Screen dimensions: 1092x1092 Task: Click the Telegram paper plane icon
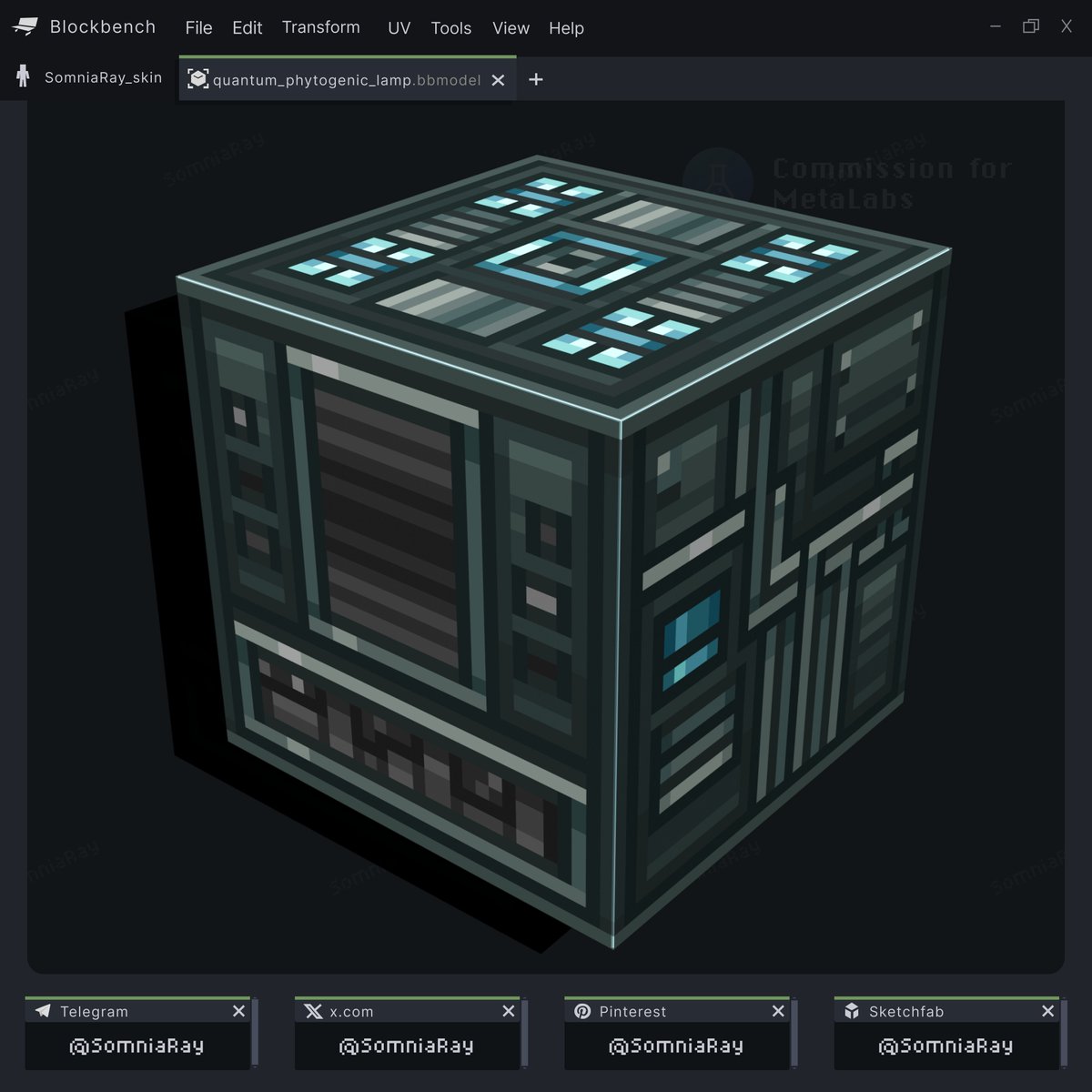[42, 1011]
